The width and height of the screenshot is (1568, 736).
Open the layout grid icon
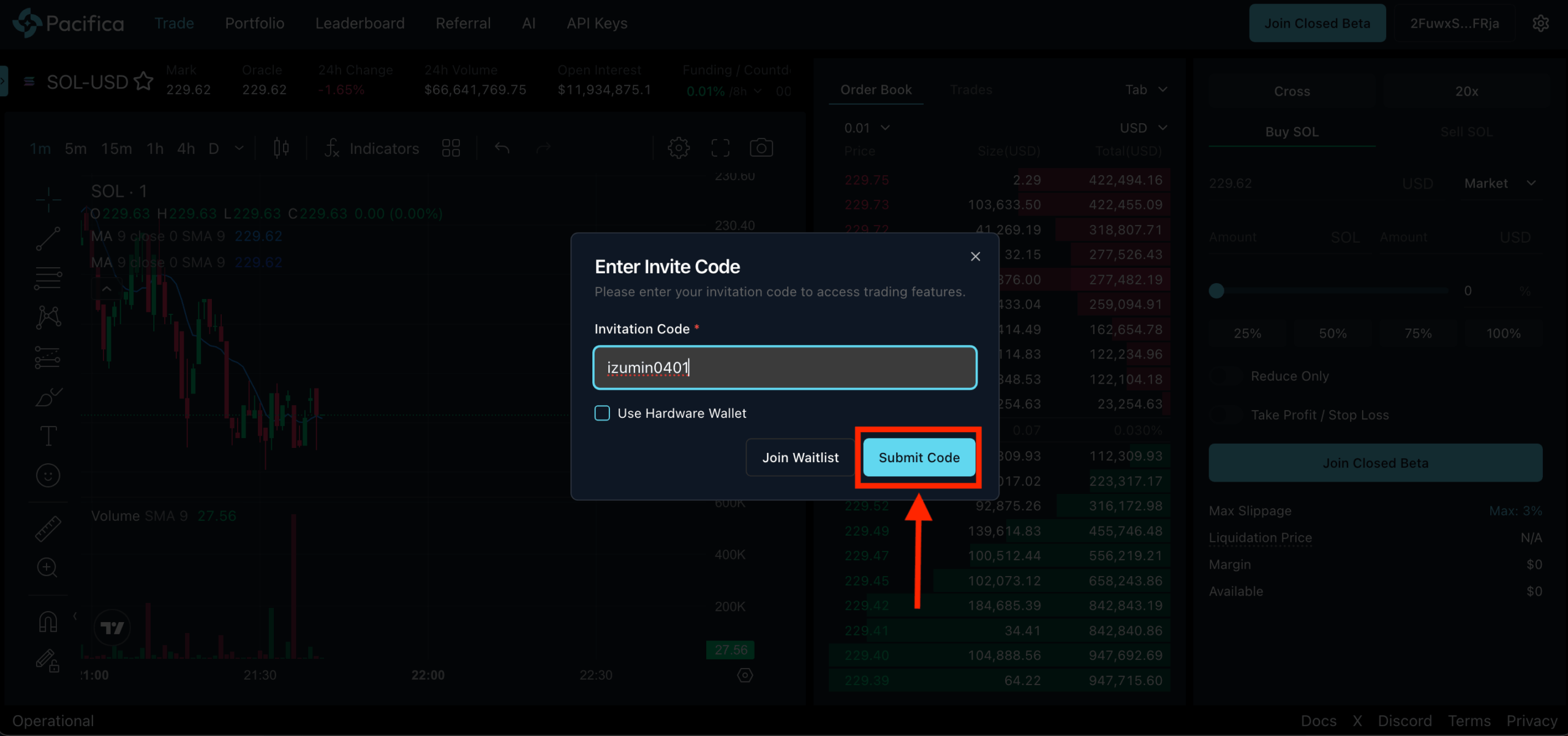tap(451, 148)
